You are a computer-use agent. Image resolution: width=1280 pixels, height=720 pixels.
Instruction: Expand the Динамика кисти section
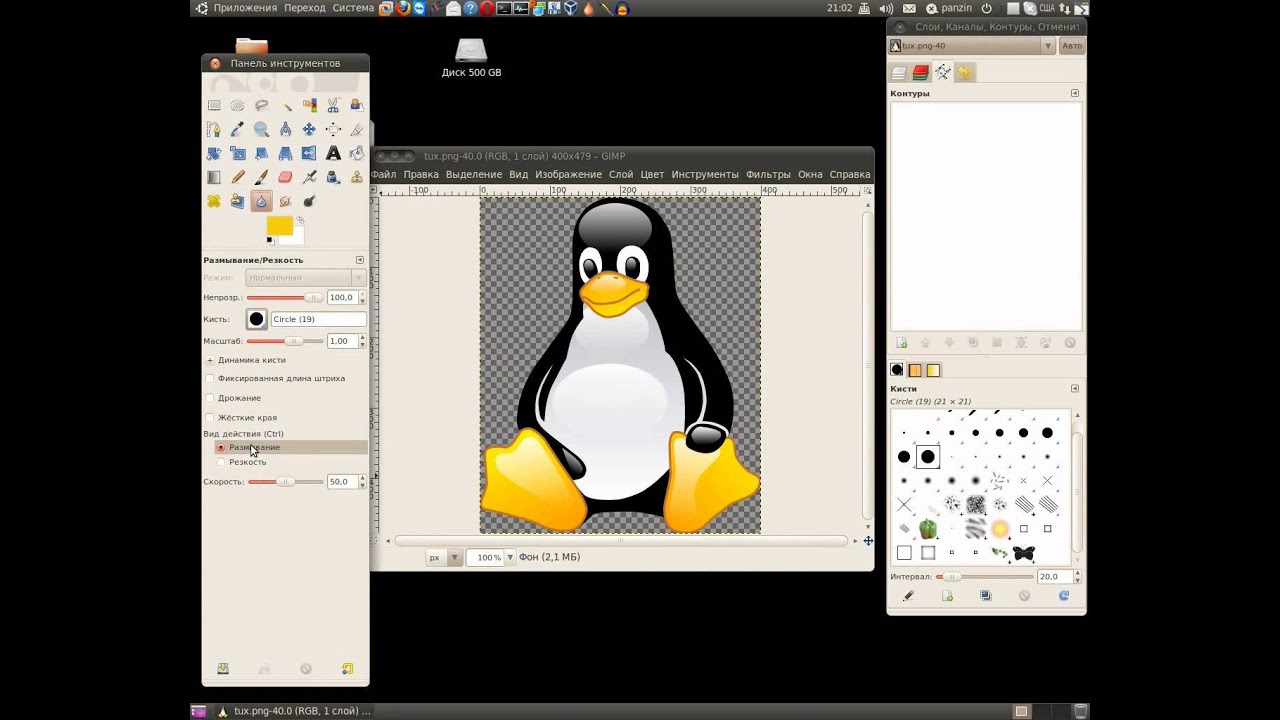point(210,360)
